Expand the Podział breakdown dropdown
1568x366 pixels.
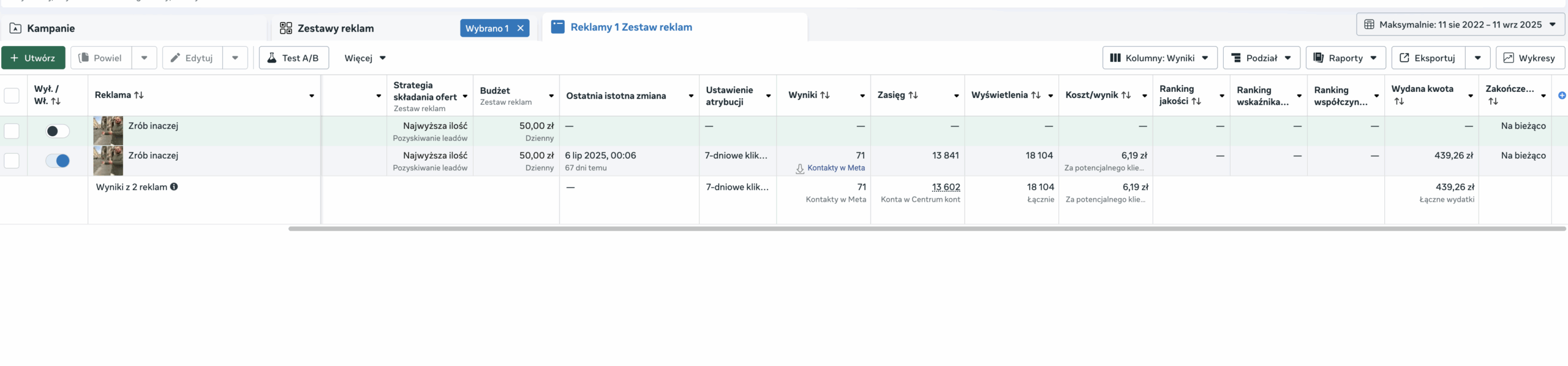pos(1261,58)
